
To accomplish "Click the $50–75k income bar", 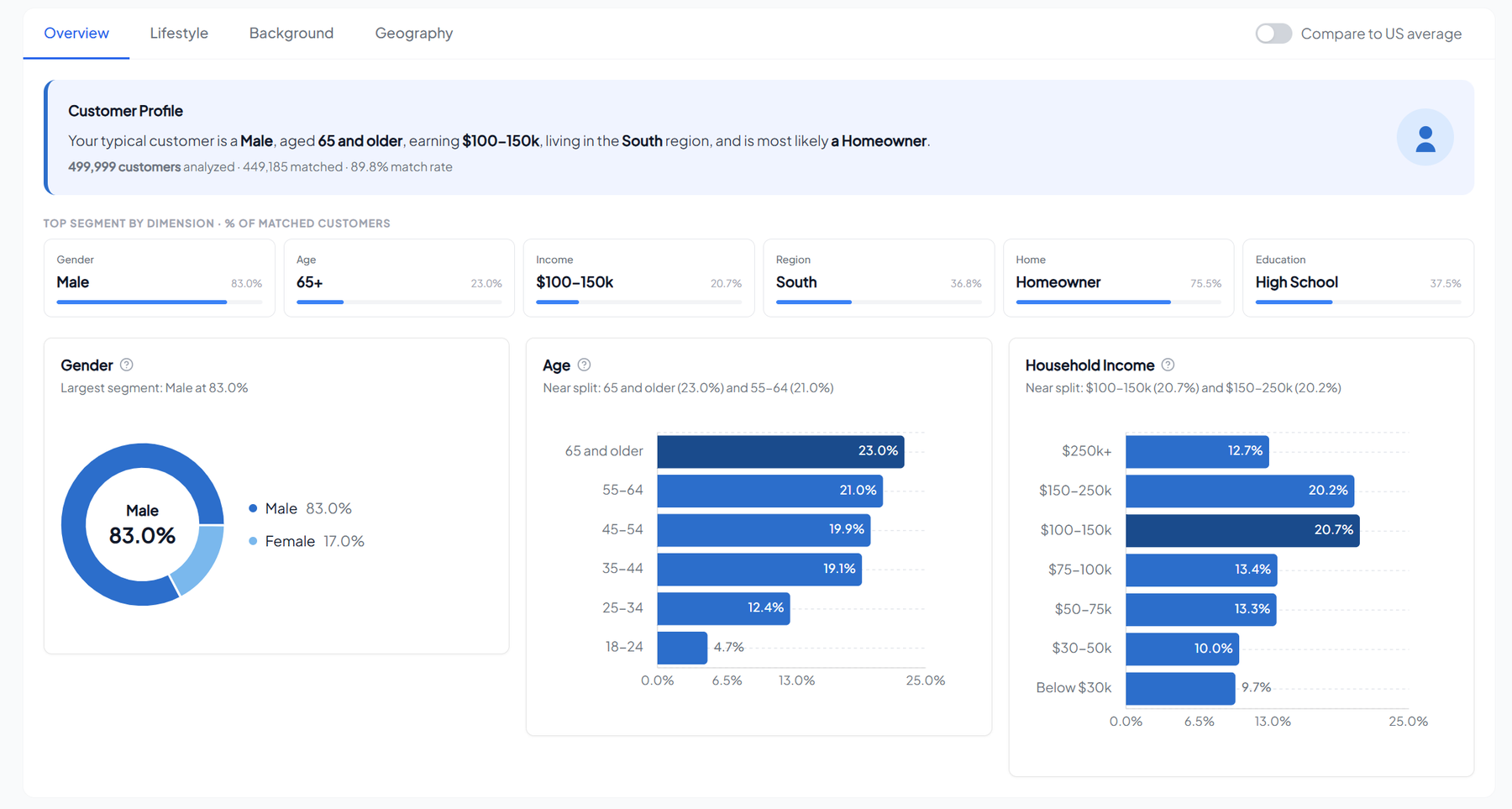I will (1200, 609).
